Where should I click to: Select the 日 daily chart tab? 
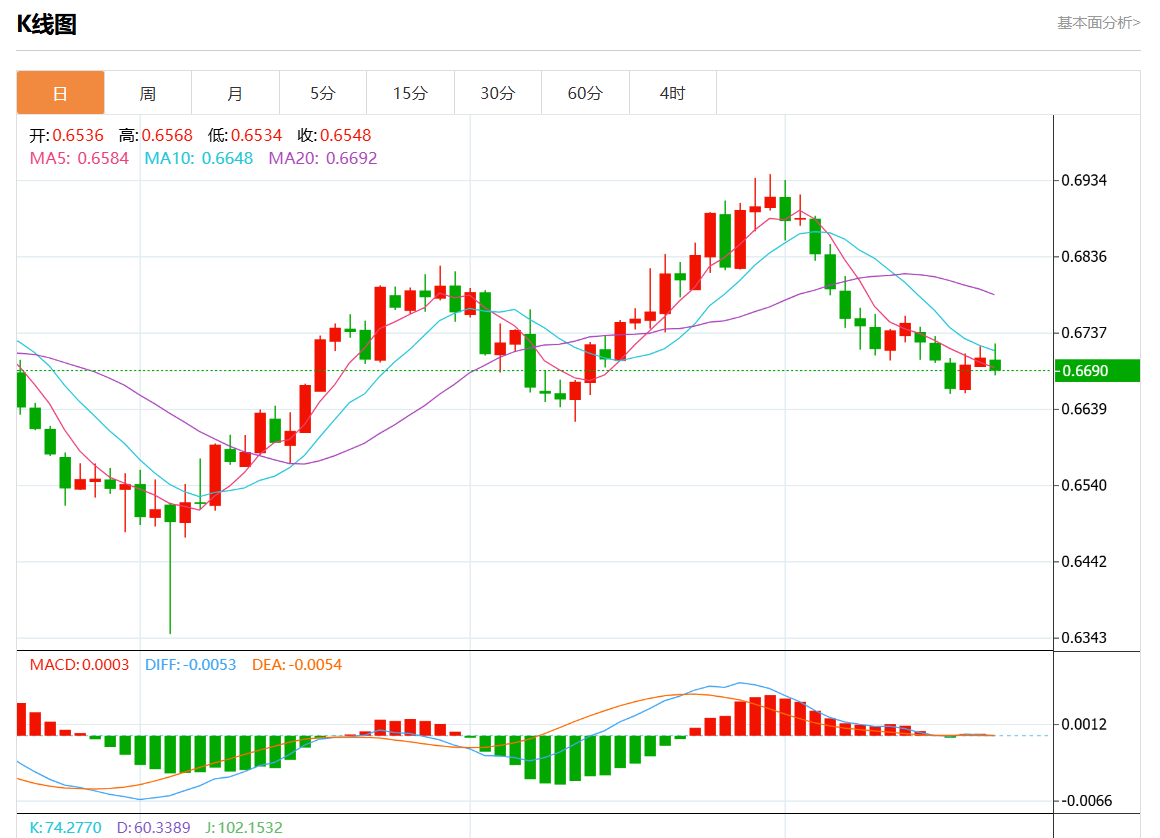click(60, 93)
